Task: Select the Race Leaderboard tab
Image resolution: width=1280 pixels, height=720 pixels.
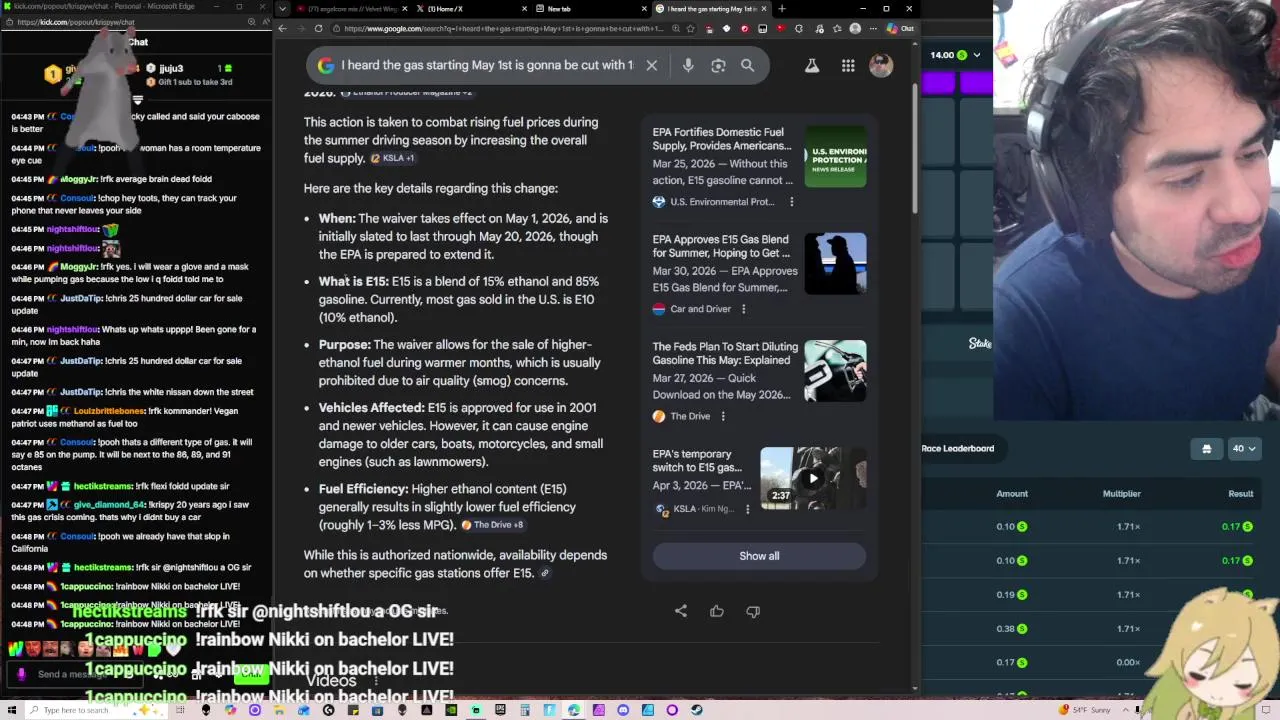Action: (x=957, y=449)
